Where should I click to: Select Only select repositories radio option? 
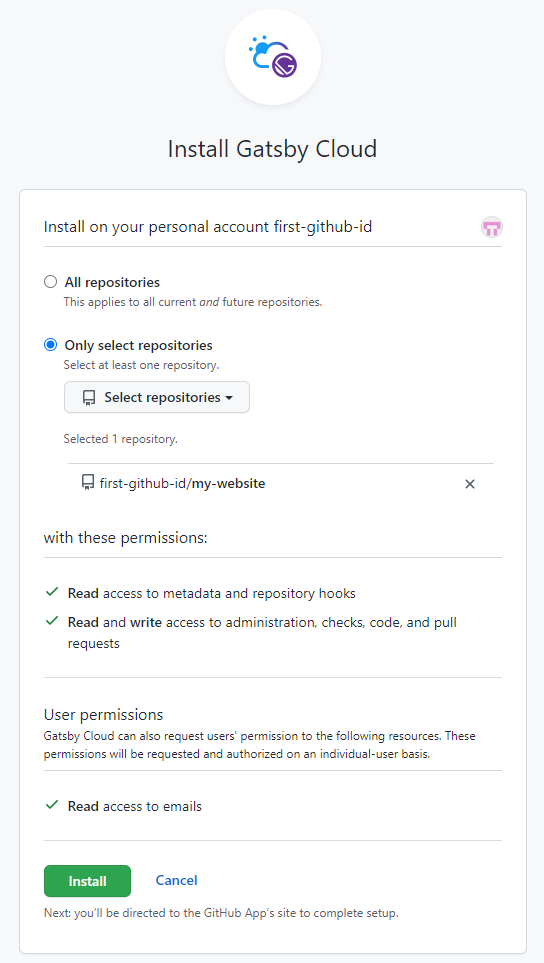pyautogui.click(x=50, y=345)
